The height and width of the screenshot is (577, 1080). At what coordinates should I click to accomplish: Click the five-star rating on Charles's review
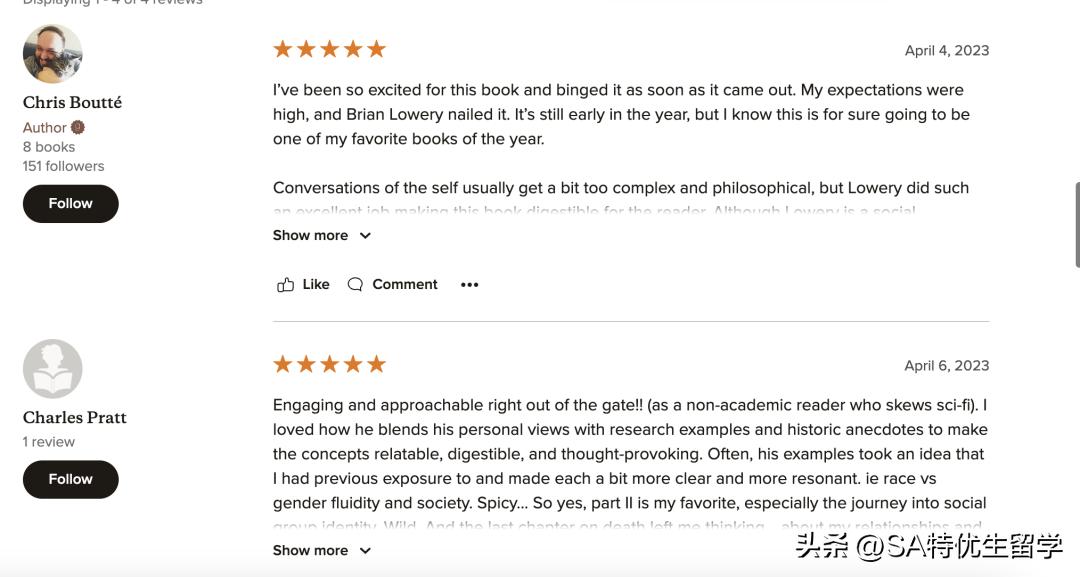point(329,365)
